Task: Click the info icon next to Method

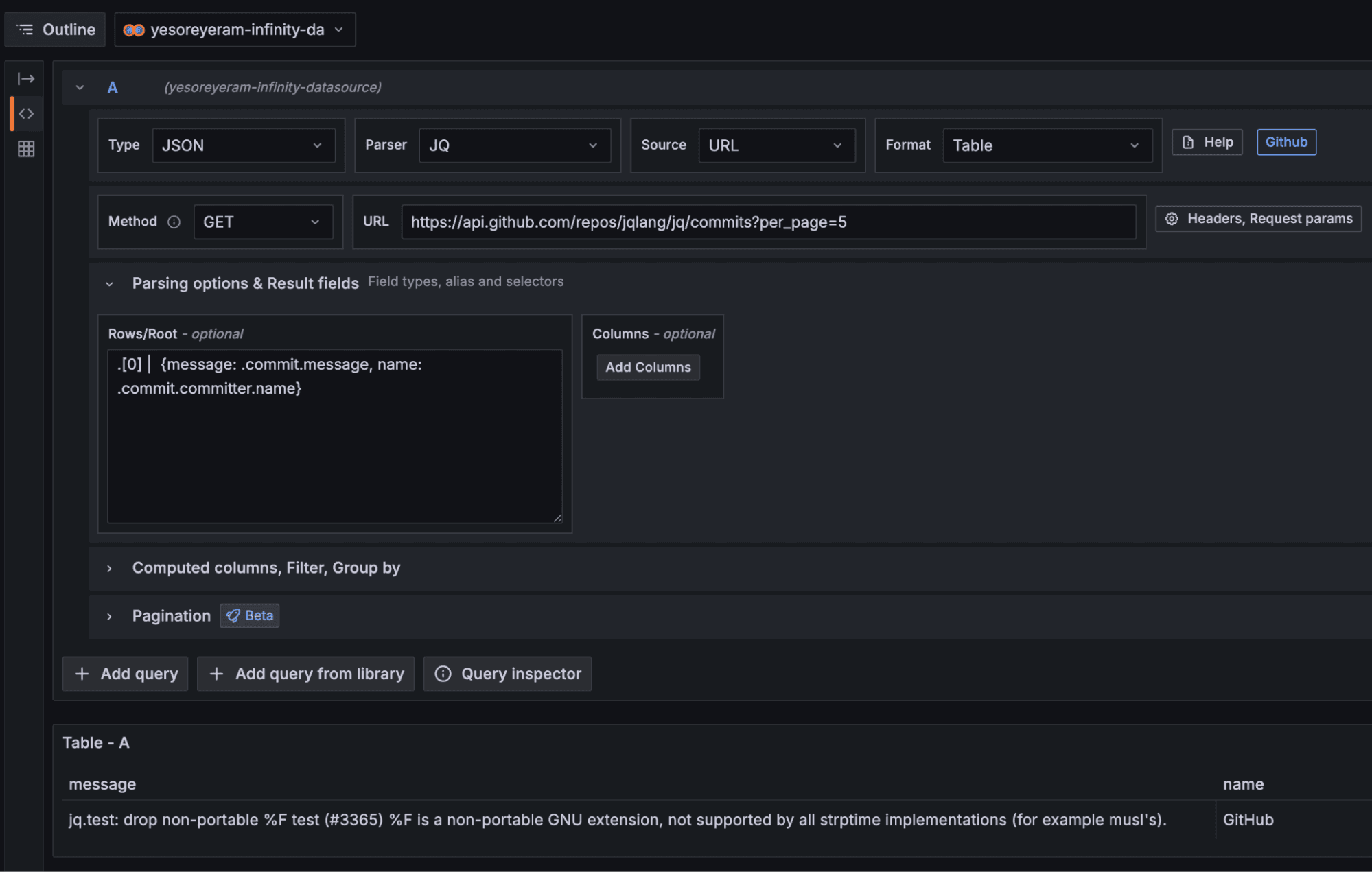Action: pos(174,222)
